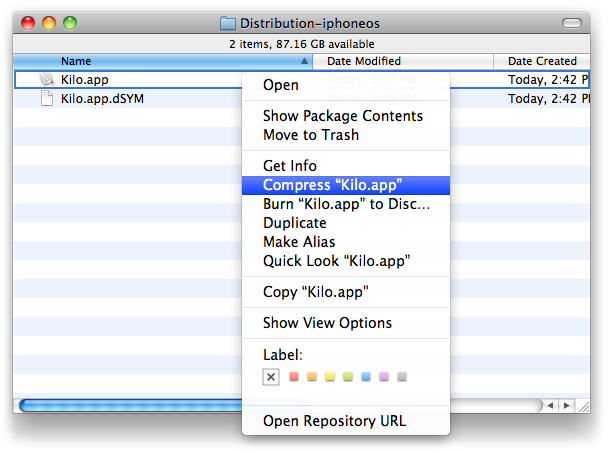Apply the yellow label color
The width and height of the screenshot is (608, 452).
tap(330, 377)
